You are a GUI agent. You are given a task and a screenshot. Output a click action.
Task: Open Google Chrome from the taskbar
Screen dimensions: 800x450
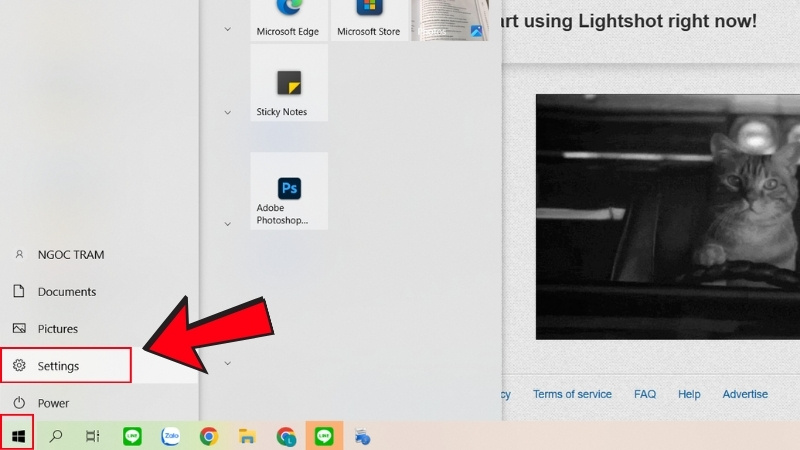coord(209,436)
